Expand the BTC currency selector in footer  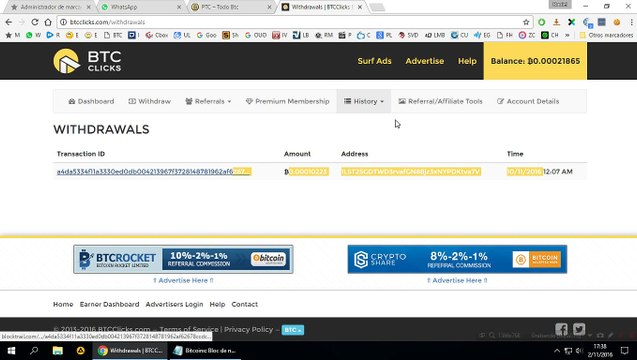coord(292,330)
